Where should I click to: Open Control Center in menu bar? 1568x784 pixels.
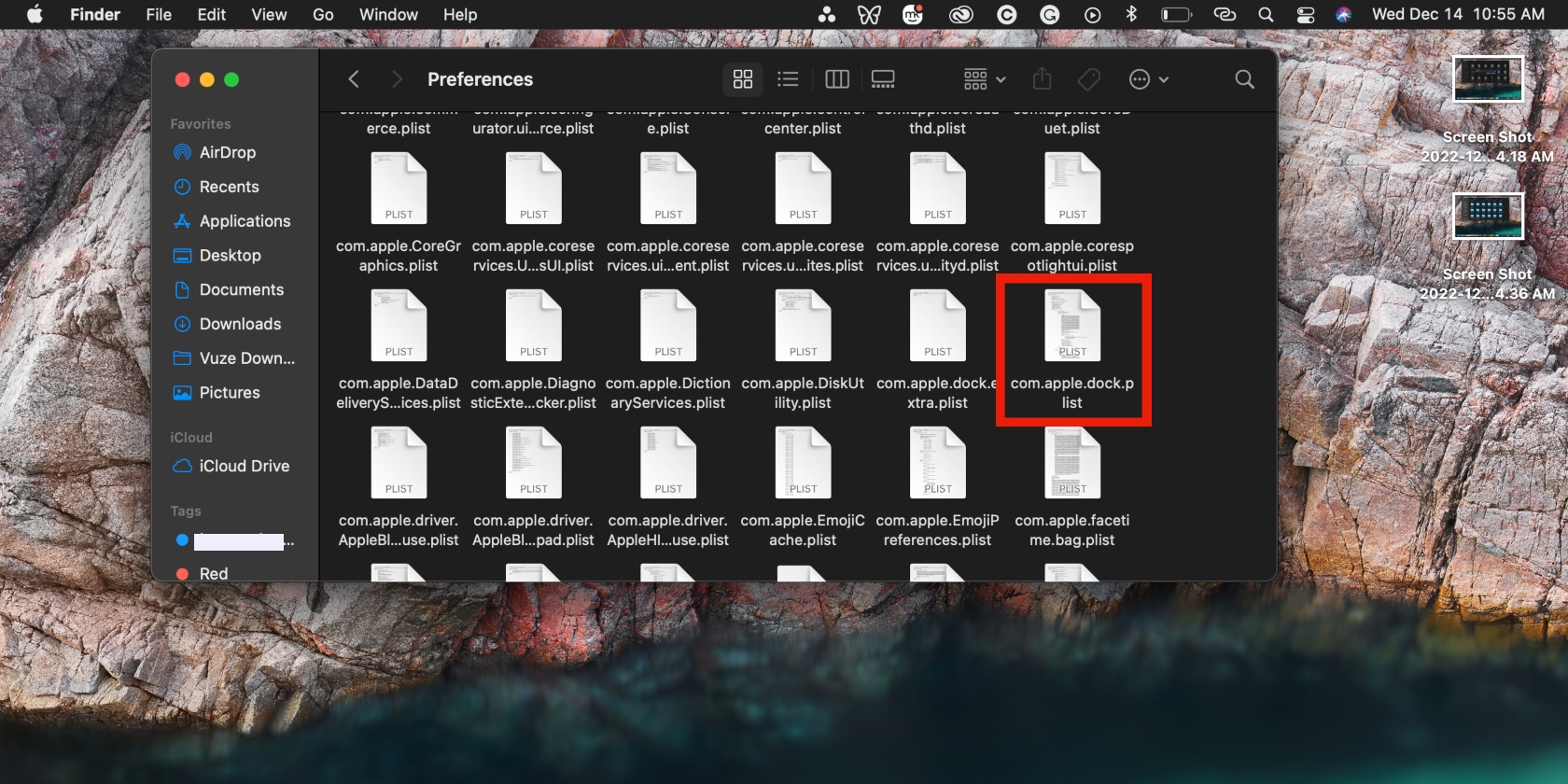[1306, 14]
